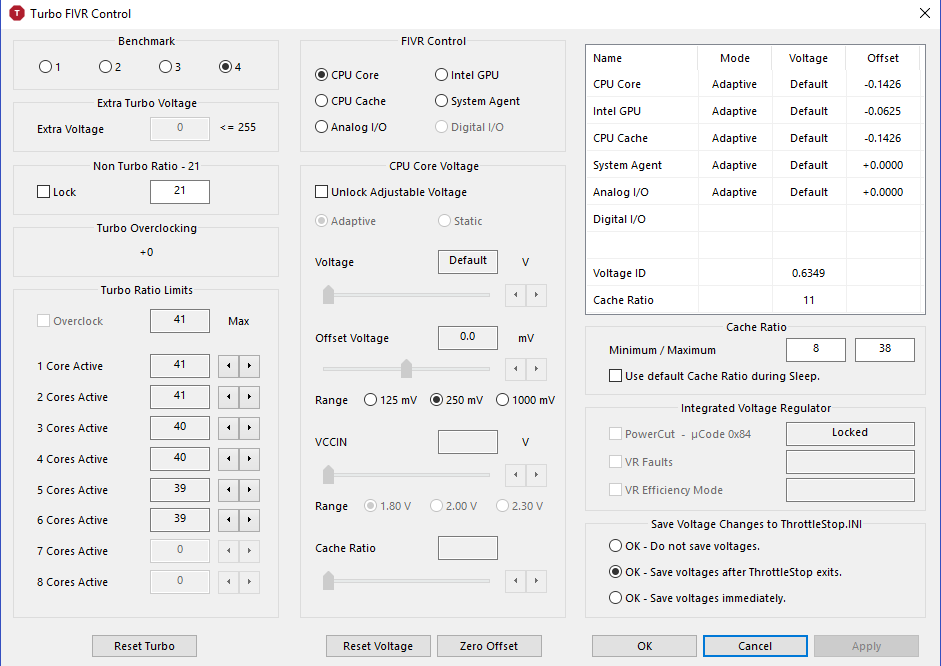Decrease the 6 Cores Active ratio arrow
This screenshot has width=941, height=666.
[x=229, y=520]
